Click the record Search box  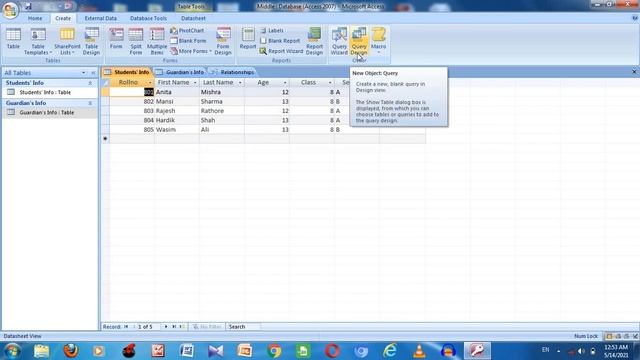click(x=243, y=327)
